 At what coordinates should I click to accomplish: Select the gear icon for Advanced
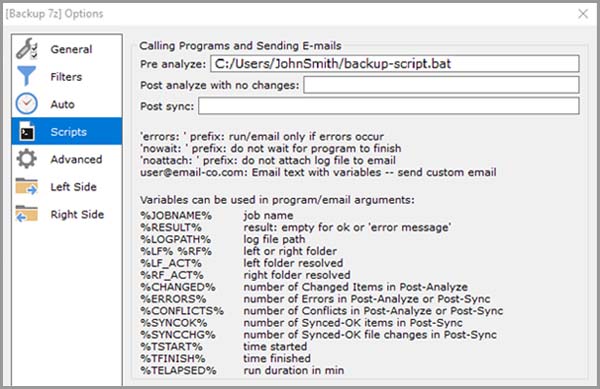[x=26, y=159]
